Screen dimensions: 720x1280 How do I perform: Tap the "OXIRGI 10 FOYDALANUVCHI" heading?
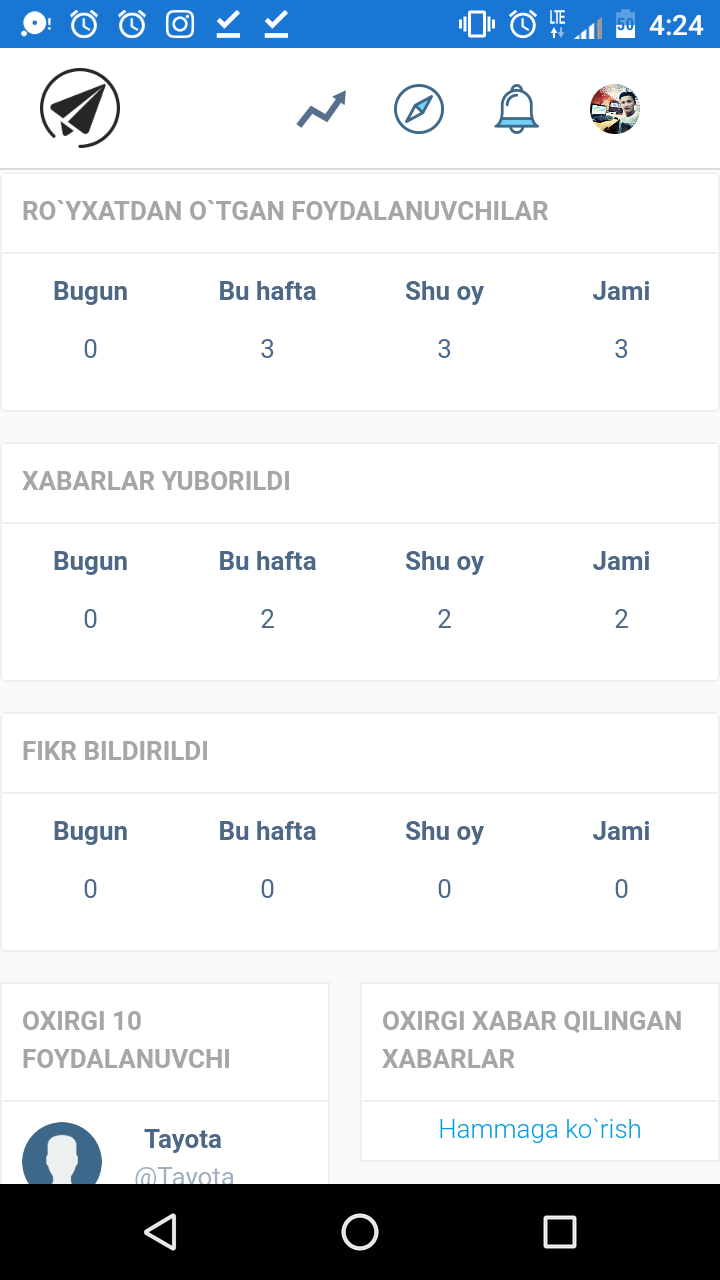coord(126,1040)
